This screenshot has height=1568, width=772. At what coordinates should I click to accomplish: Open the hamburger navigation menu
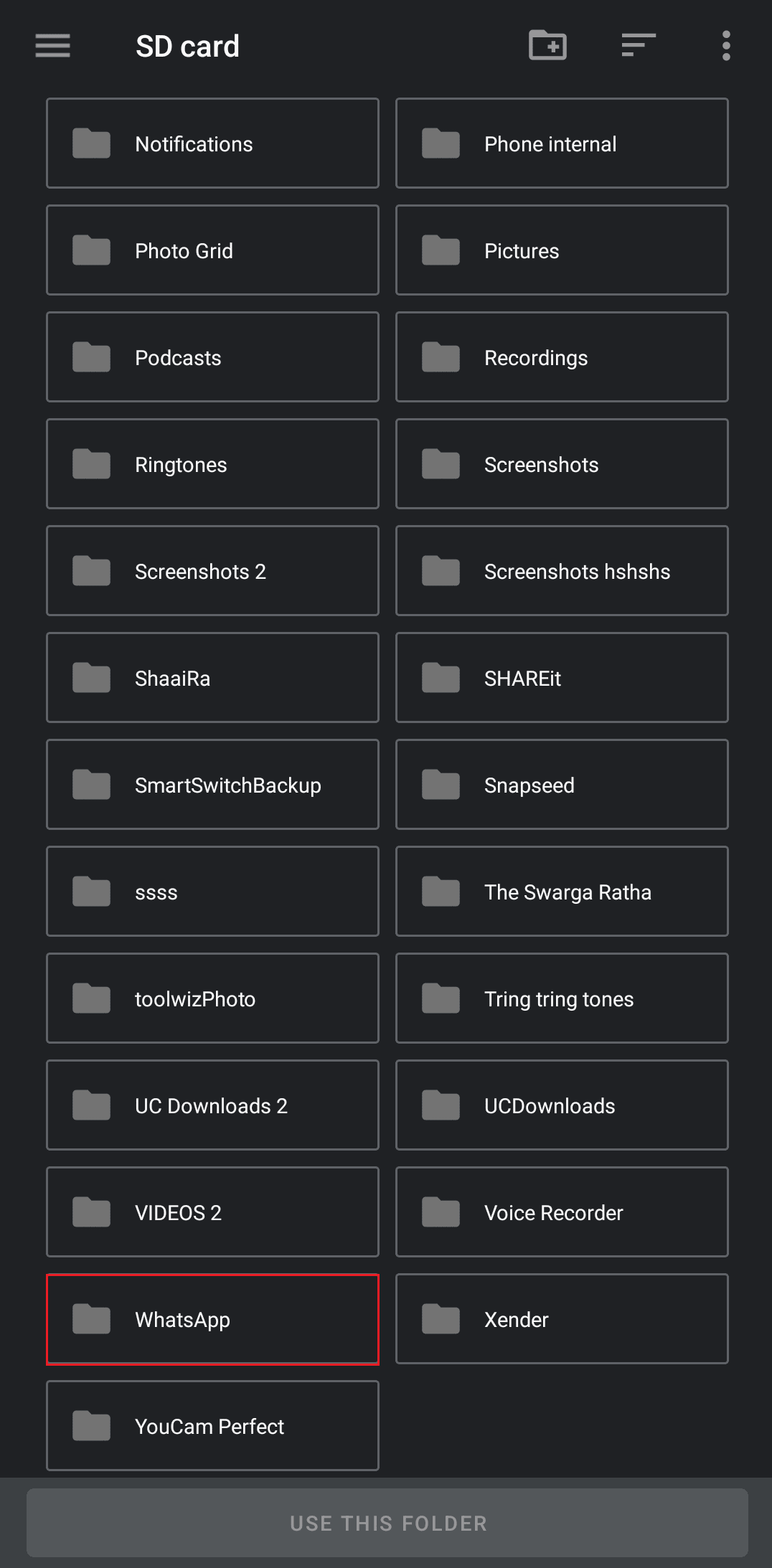pos(53,46)
